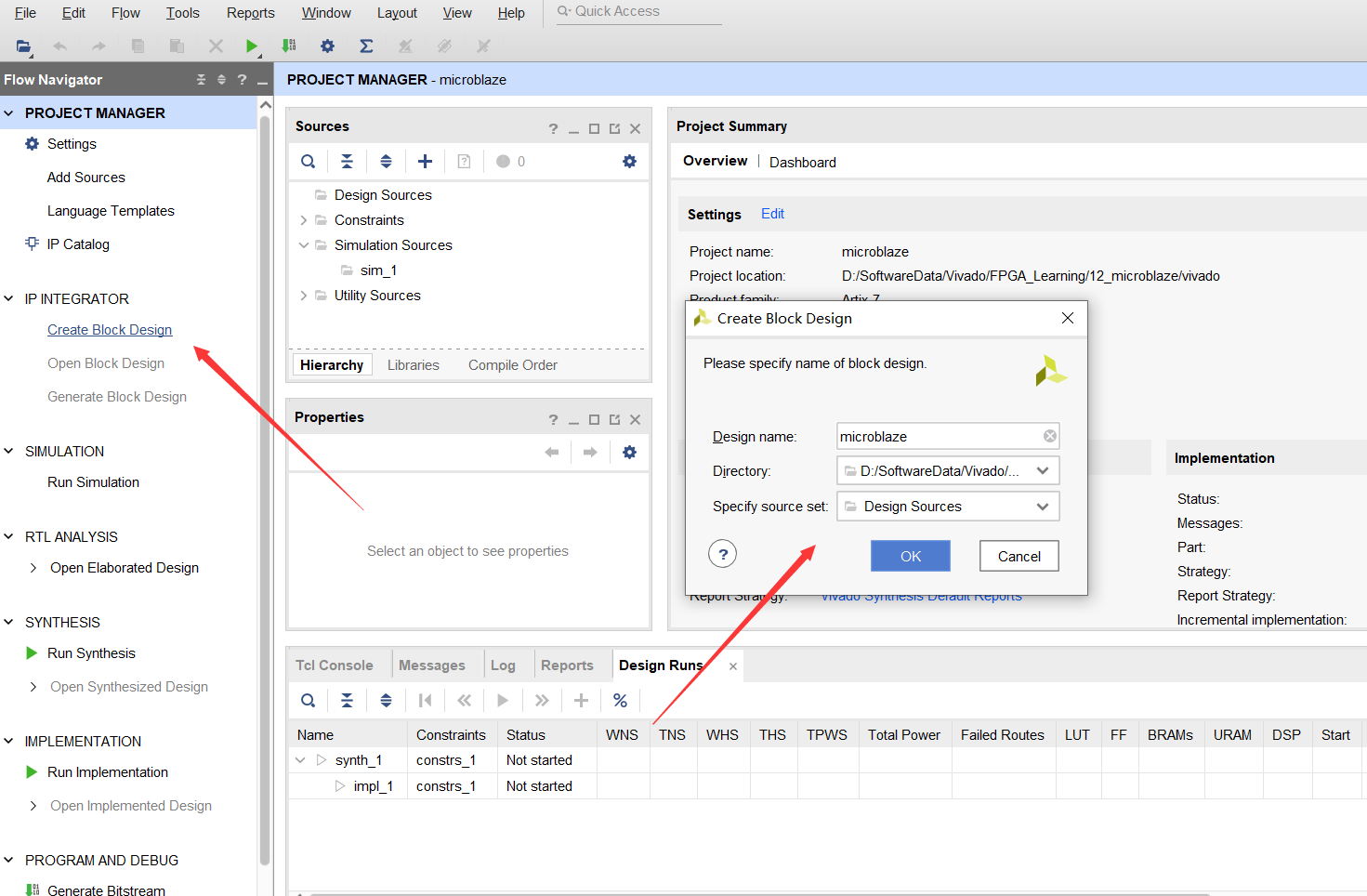Screen dimensions: 1367x896
Task: Open the Specify source set dropdown
Action: tap(1042, 507)
